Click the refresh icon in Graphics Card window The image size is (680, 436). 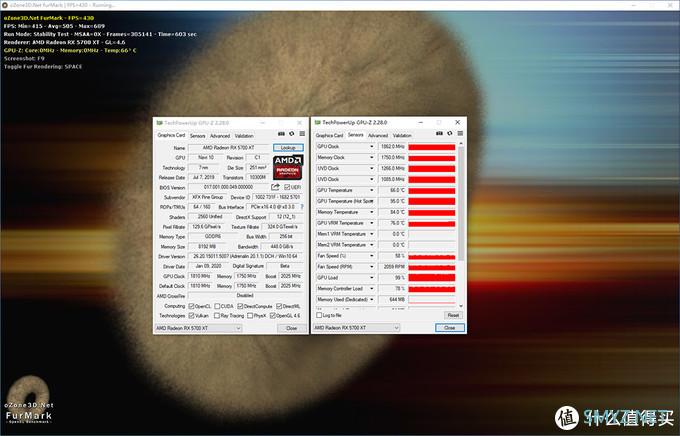[x=292, y=134]
